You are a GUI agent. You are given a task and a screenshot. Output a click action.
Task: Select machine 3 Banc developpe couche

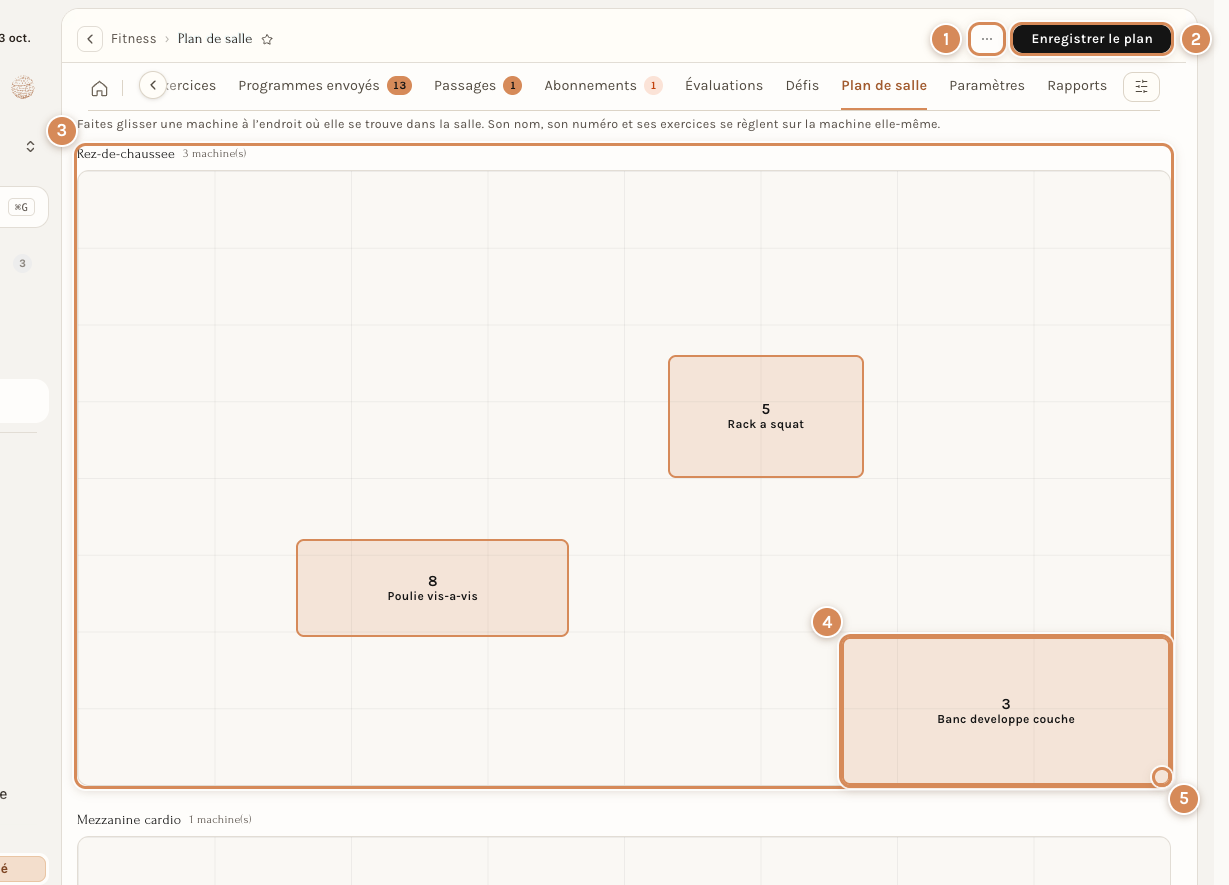click(x=1006, y=711)
